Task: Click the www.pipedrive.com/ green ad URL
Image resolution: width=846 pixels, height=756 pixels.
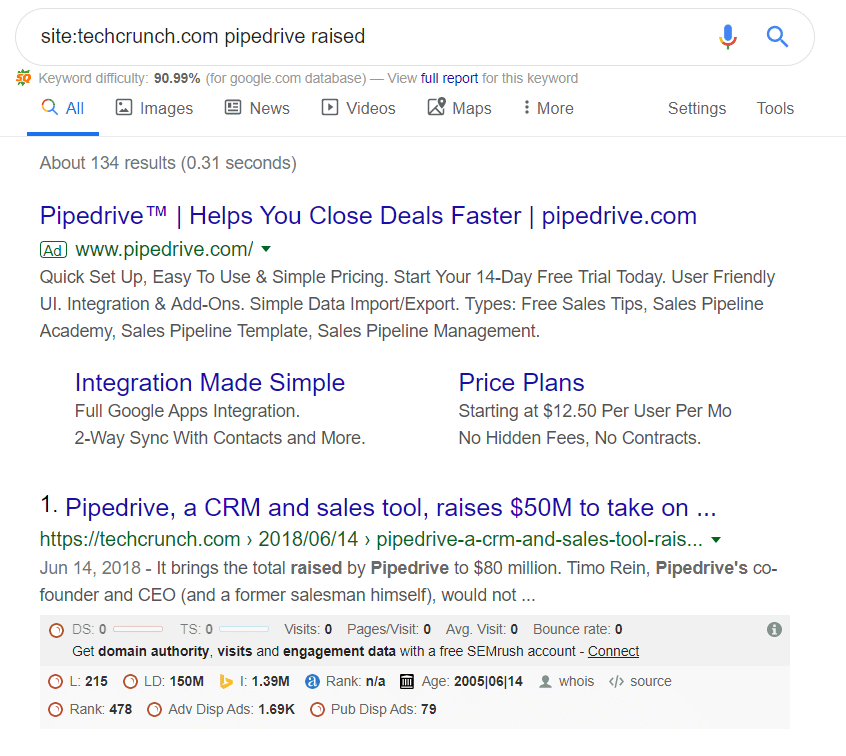Action: click(164, 249)
